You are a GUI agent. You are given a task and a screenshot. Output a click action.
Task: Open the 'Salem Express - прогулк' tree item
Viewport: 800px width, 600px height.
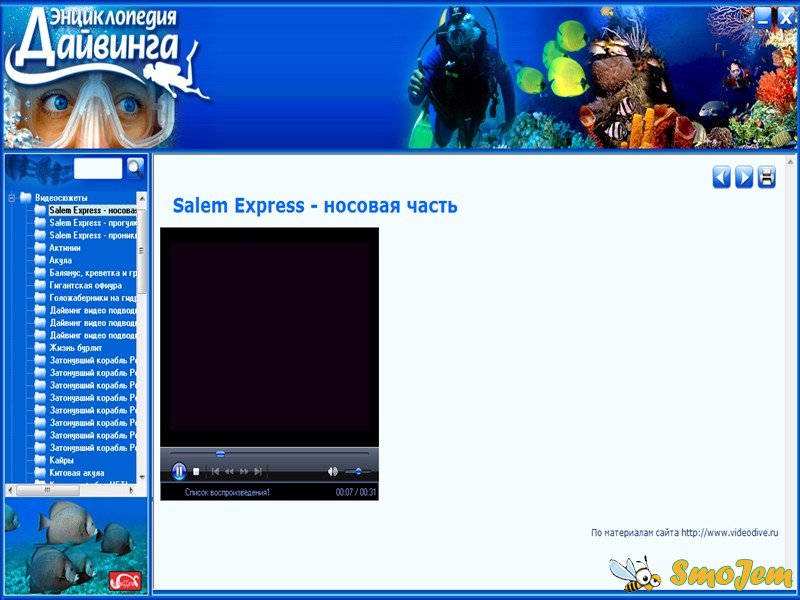point(93,223)
